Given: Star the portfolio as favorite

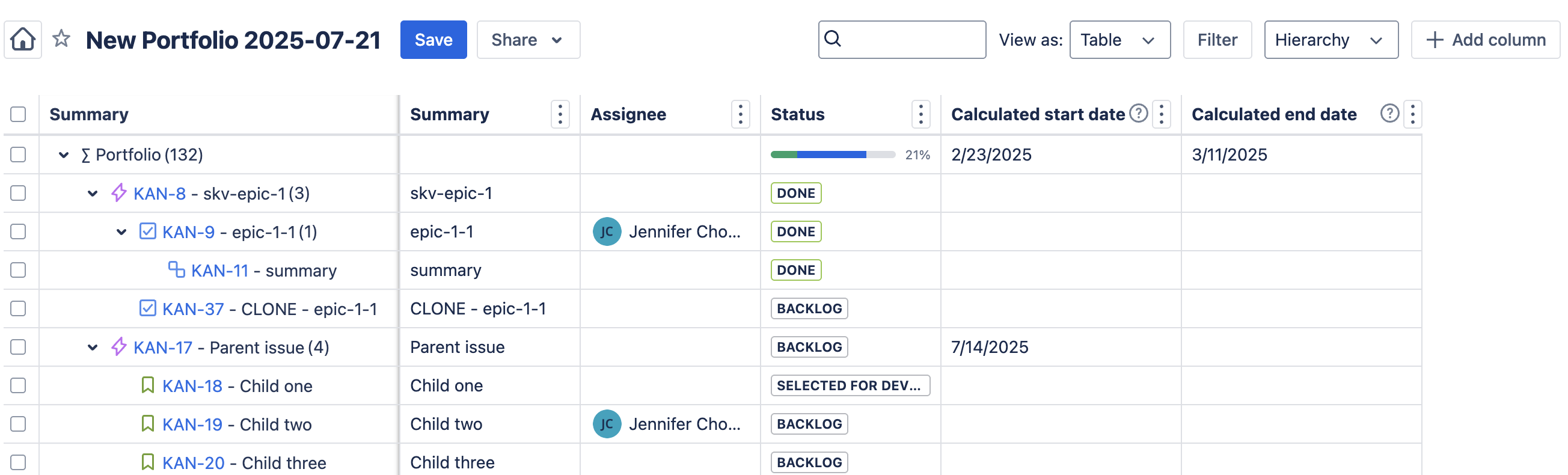Looking at the screenshot, I should point(61,40).
